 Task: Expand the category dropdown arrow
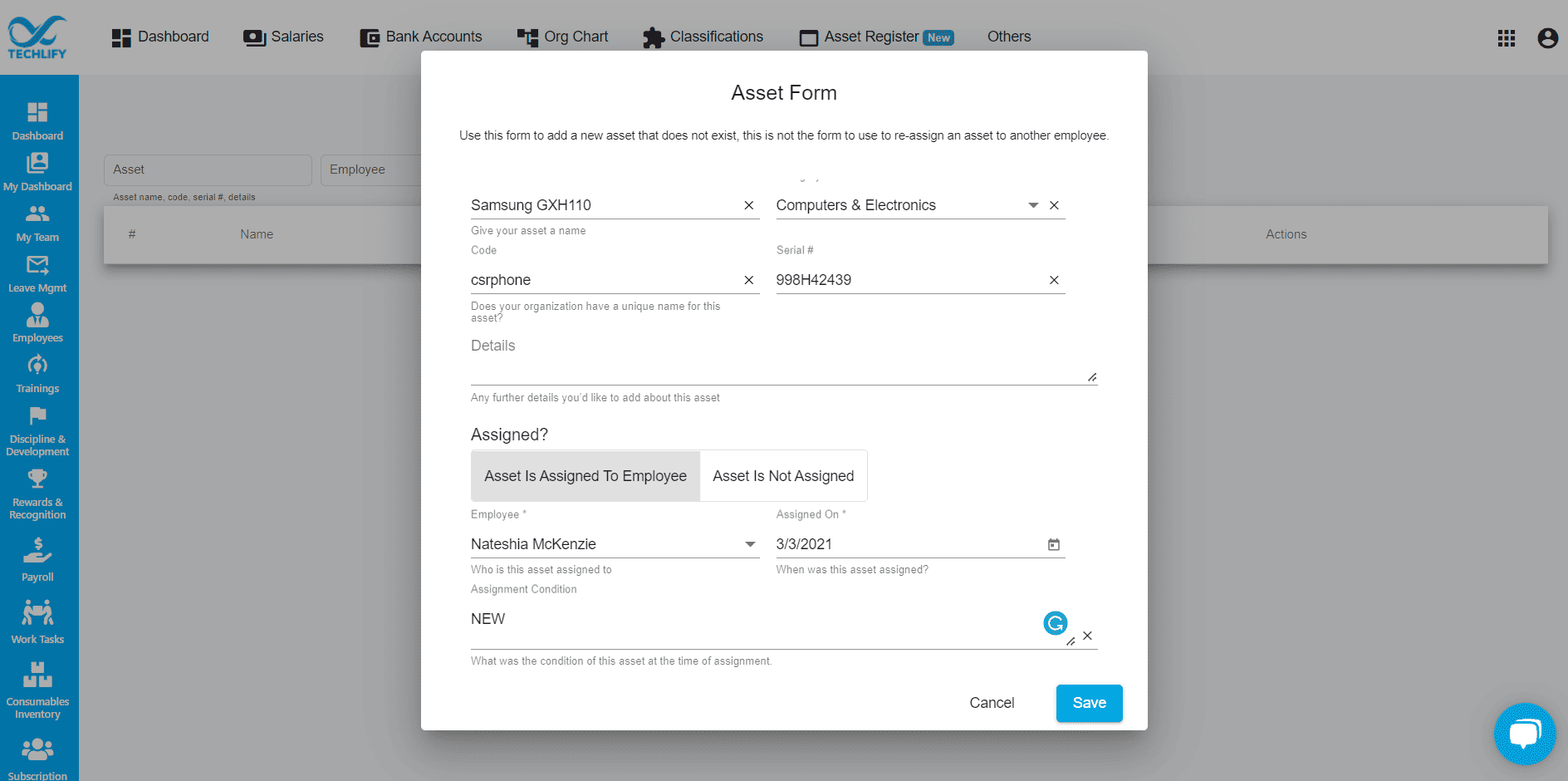point(1033,205)
